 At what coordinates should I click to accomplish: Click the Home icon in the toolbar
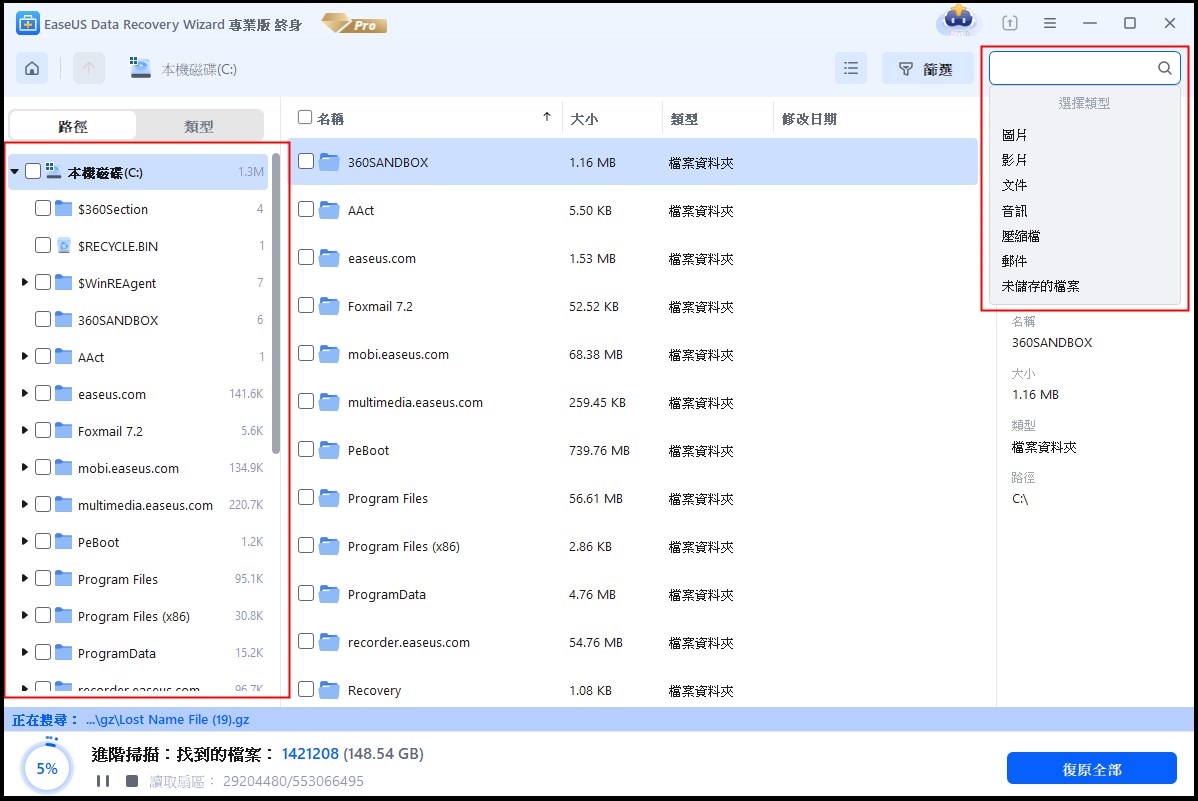[32, 68]
